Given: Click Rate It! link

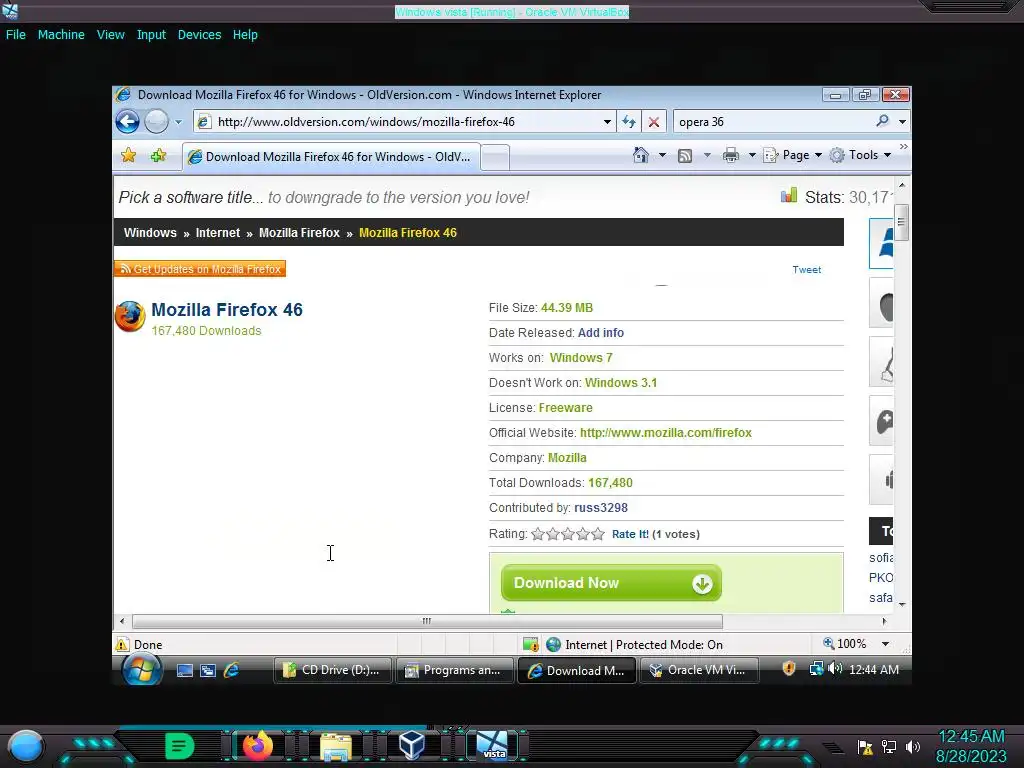Looking at the screenshot, I should [x=630, y=534].
